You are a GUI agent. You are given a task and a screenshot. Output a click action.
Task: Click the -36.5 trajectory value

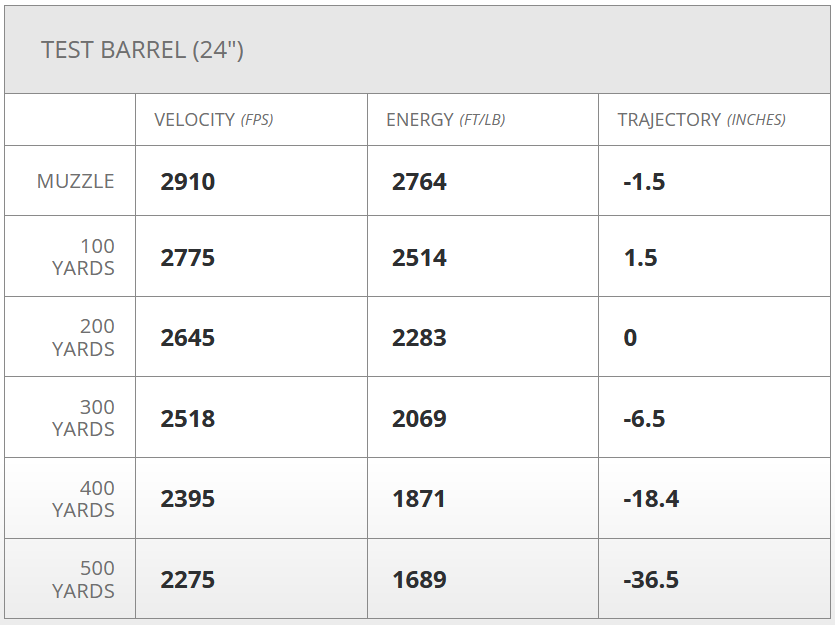(650, 580)
